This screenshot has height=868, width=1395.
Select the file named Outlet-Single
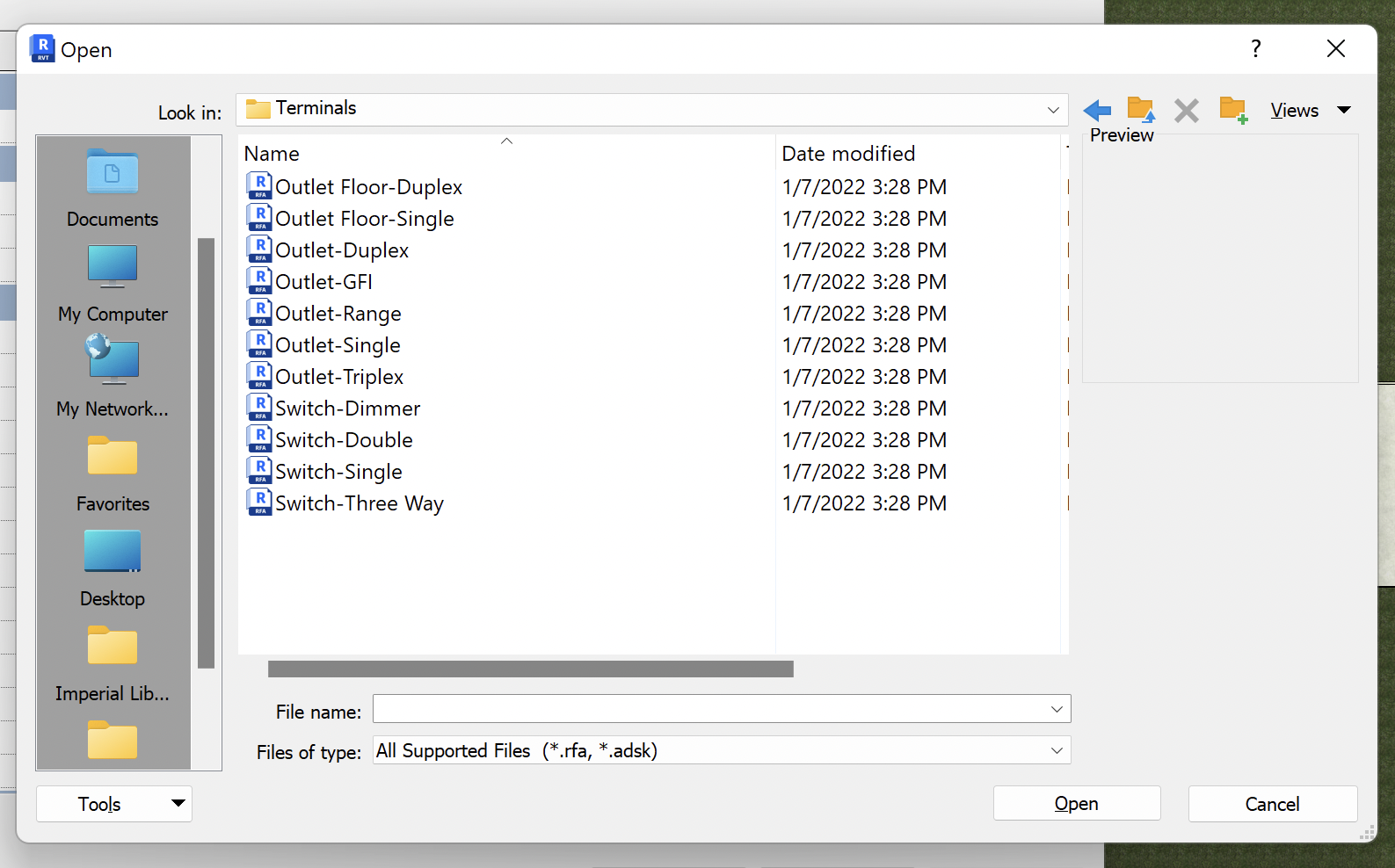[x=338, y=345]
